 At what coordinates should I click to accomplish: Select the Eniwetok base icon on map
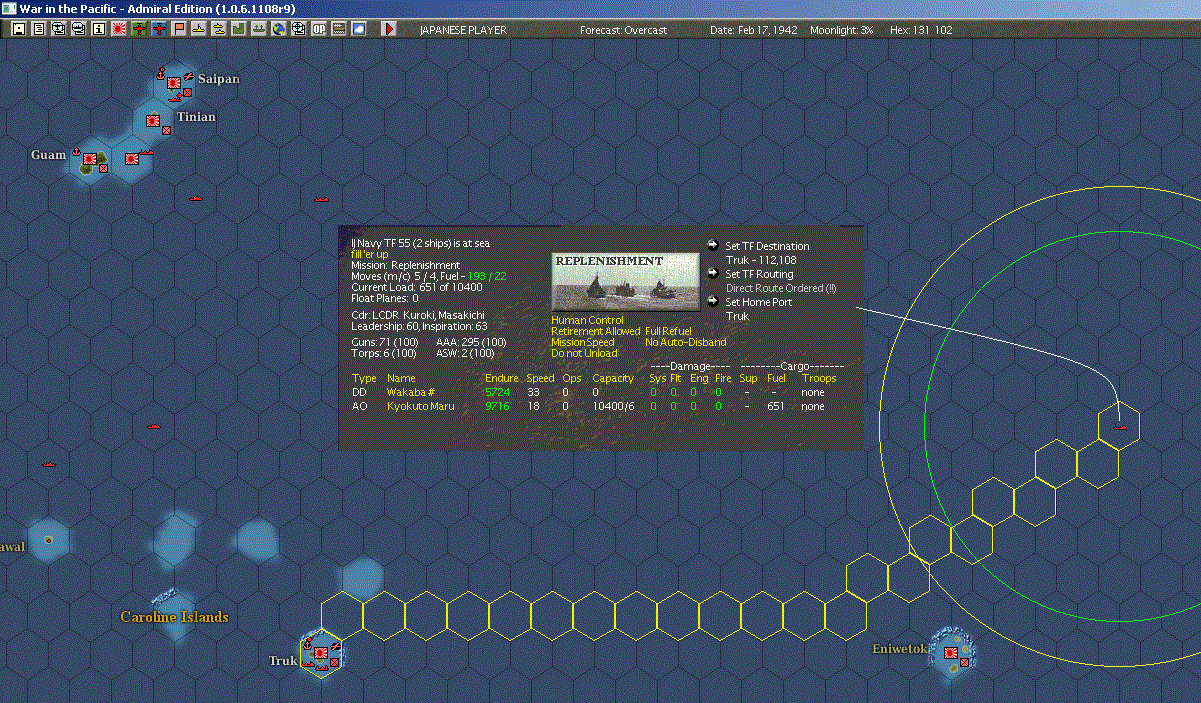coord(951,652)
